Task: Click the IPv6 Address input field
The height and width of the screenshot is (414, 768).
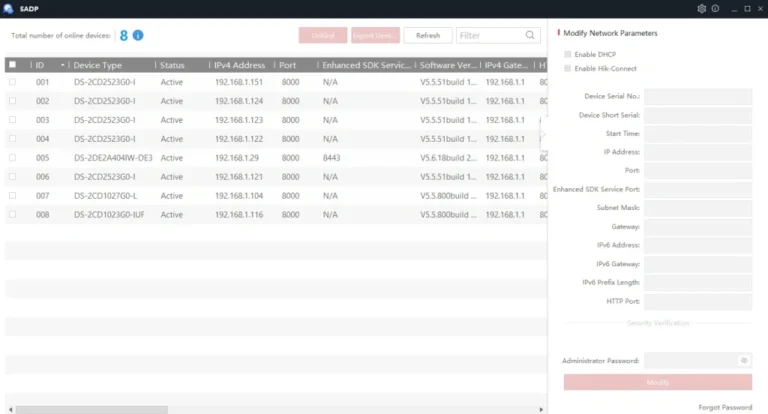Action: pyautogui.click(x=697, y=245)
